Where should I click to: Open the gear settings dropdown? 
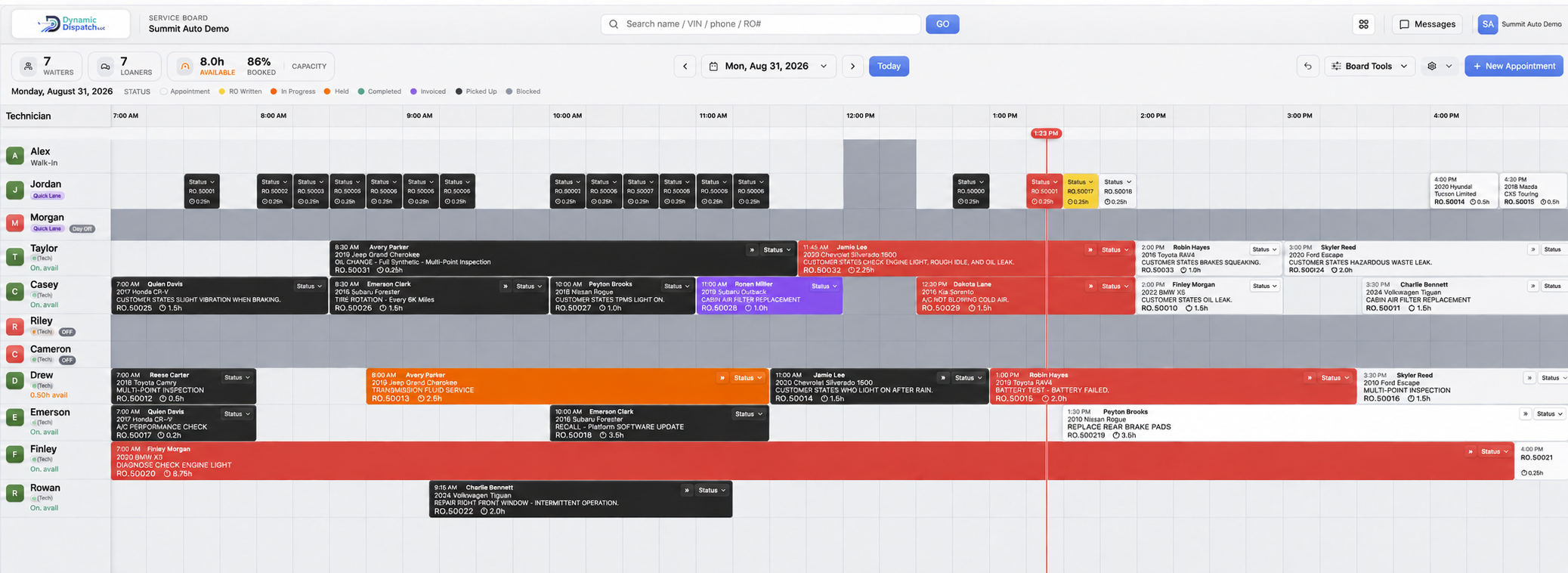coord(1439,67)
